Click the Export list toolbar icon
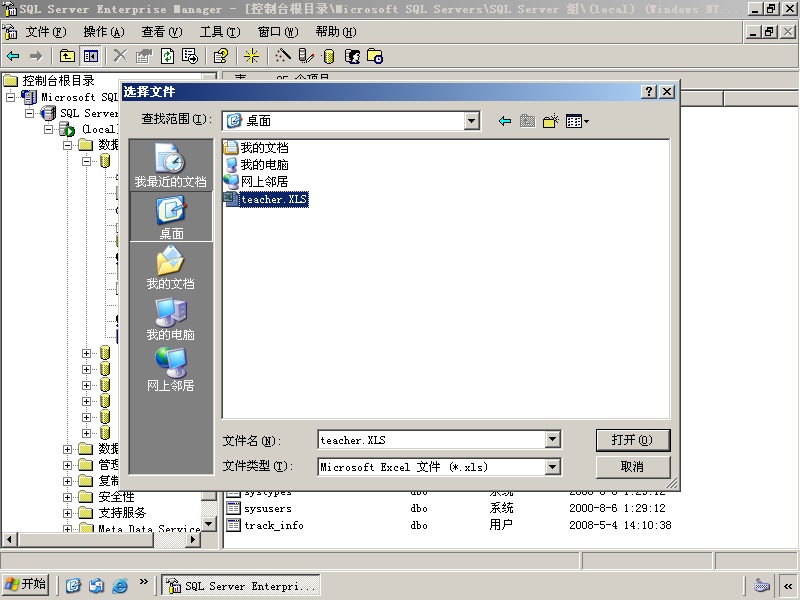Image resolution: width=800 pixels, height=600 pixels. (x=190, y=56)
